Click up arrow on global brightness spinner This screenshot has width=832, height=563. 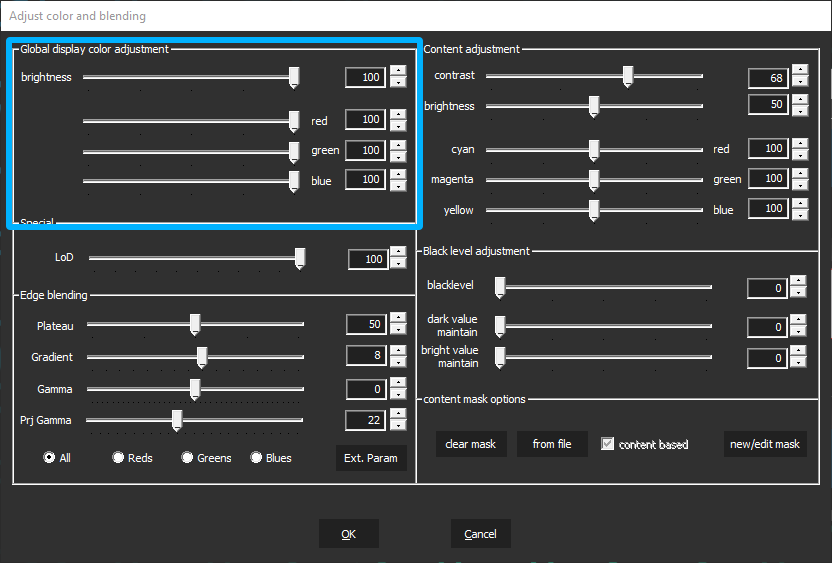tap(398, 71)
